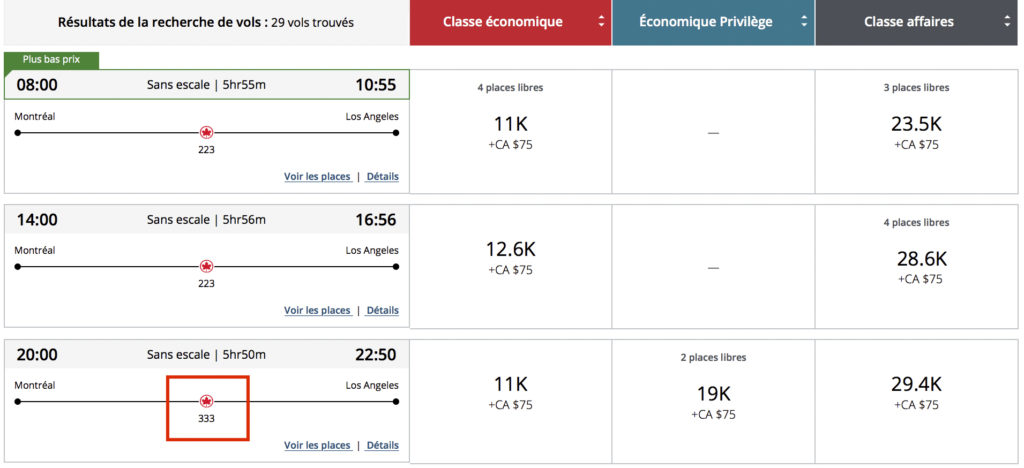Open Détails for 20:00 flight
The width and height of the screenshot is (1024, 468).
click(x=382, y=446)
